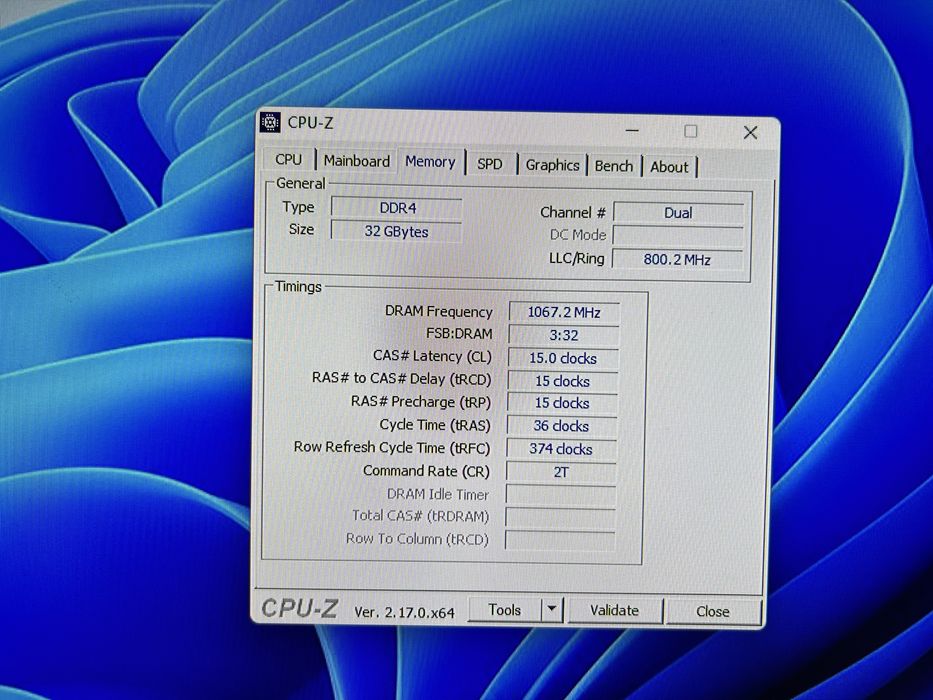Expand the Tools dropdown arrow

(x=552, y=610)
